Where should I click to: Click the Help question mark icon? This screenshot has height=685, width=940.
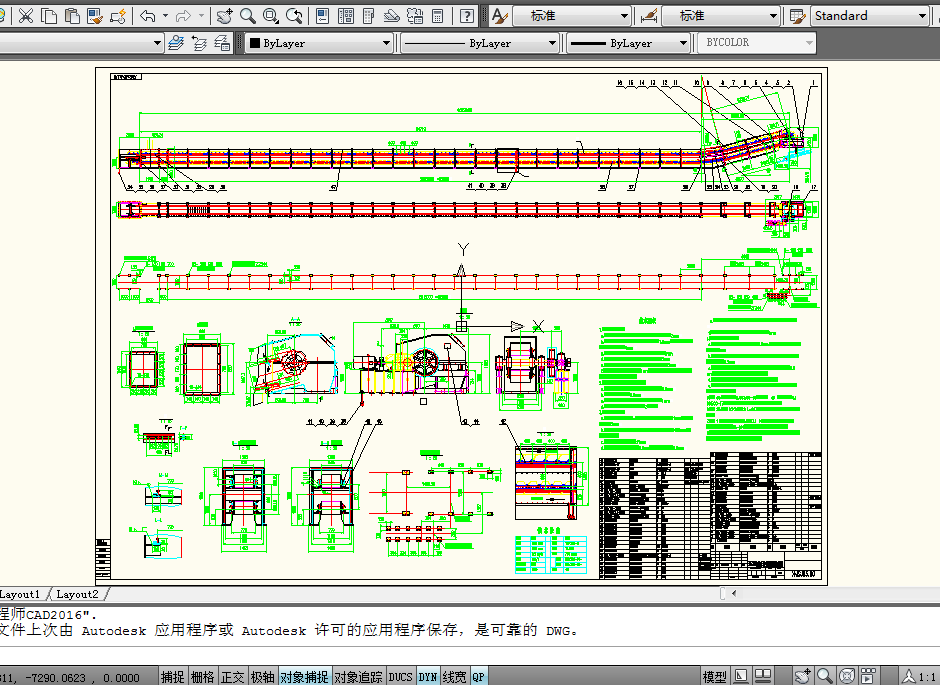(x=467, y=16)
